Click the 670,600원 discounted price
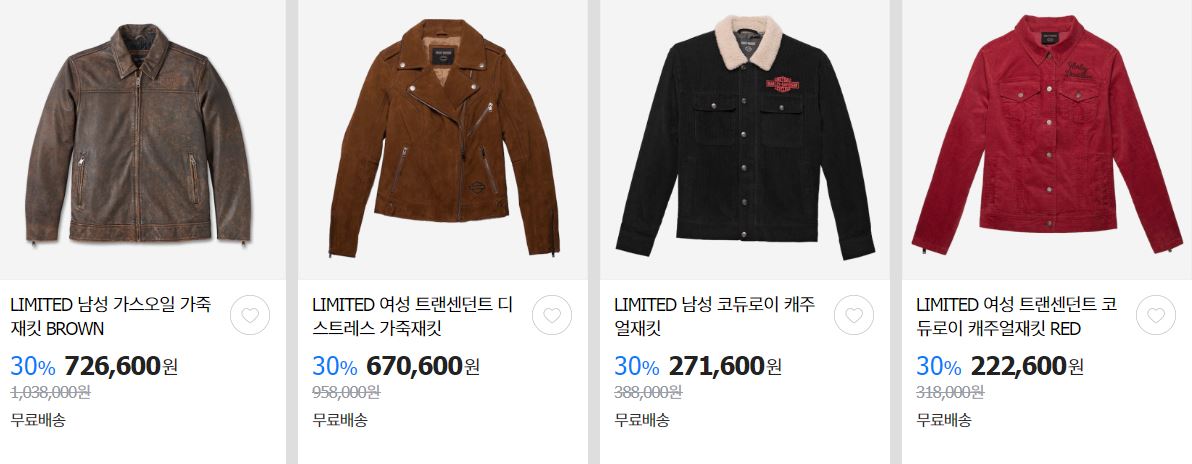The image size is (1192, 464). point(423,366)
